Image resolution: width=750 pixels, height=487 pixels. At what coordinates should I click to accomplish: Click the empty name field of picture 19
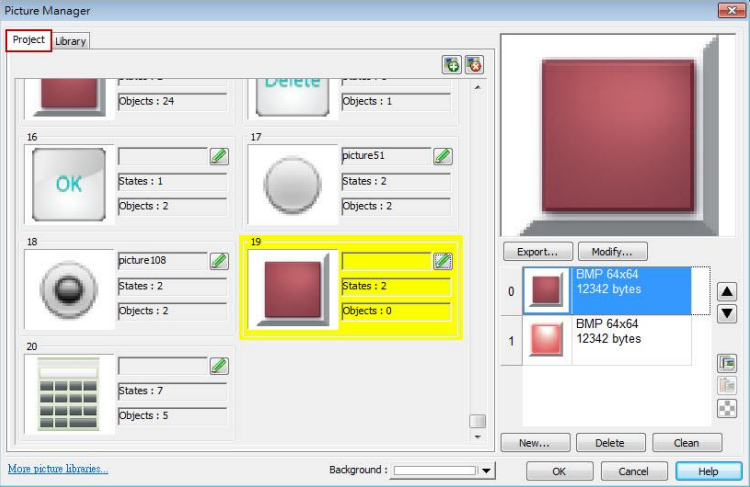[x=386, y=261]
